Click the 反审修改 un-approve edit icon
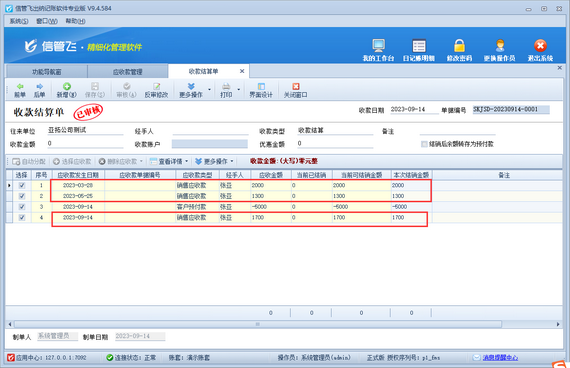Screen dimensions: 570x368 point(156,86)
